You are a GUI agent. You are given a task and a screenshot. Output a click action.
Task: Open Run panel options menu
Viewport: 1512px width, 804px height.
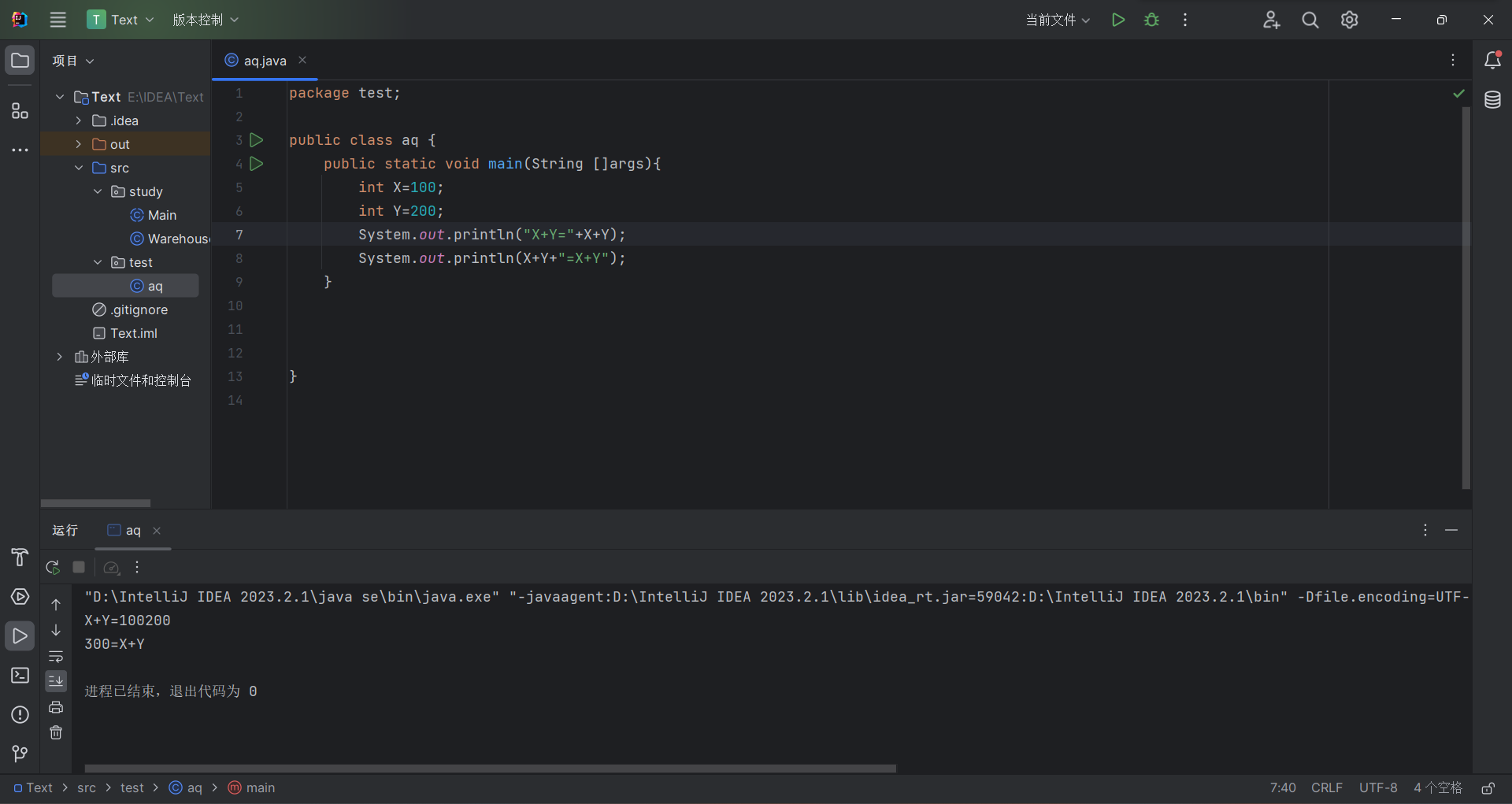[1425, 530]
